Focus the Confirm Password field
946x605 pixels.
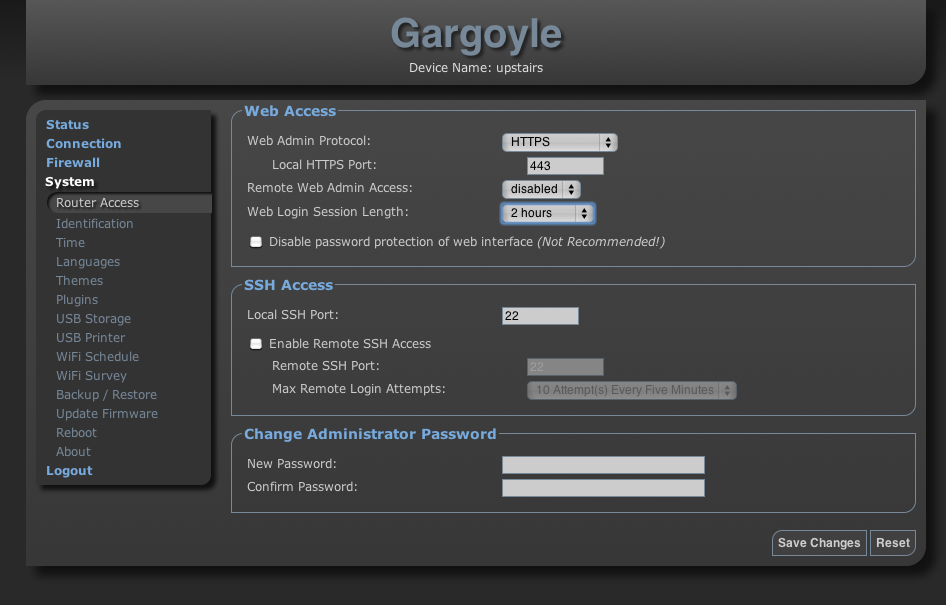(603, 488)
